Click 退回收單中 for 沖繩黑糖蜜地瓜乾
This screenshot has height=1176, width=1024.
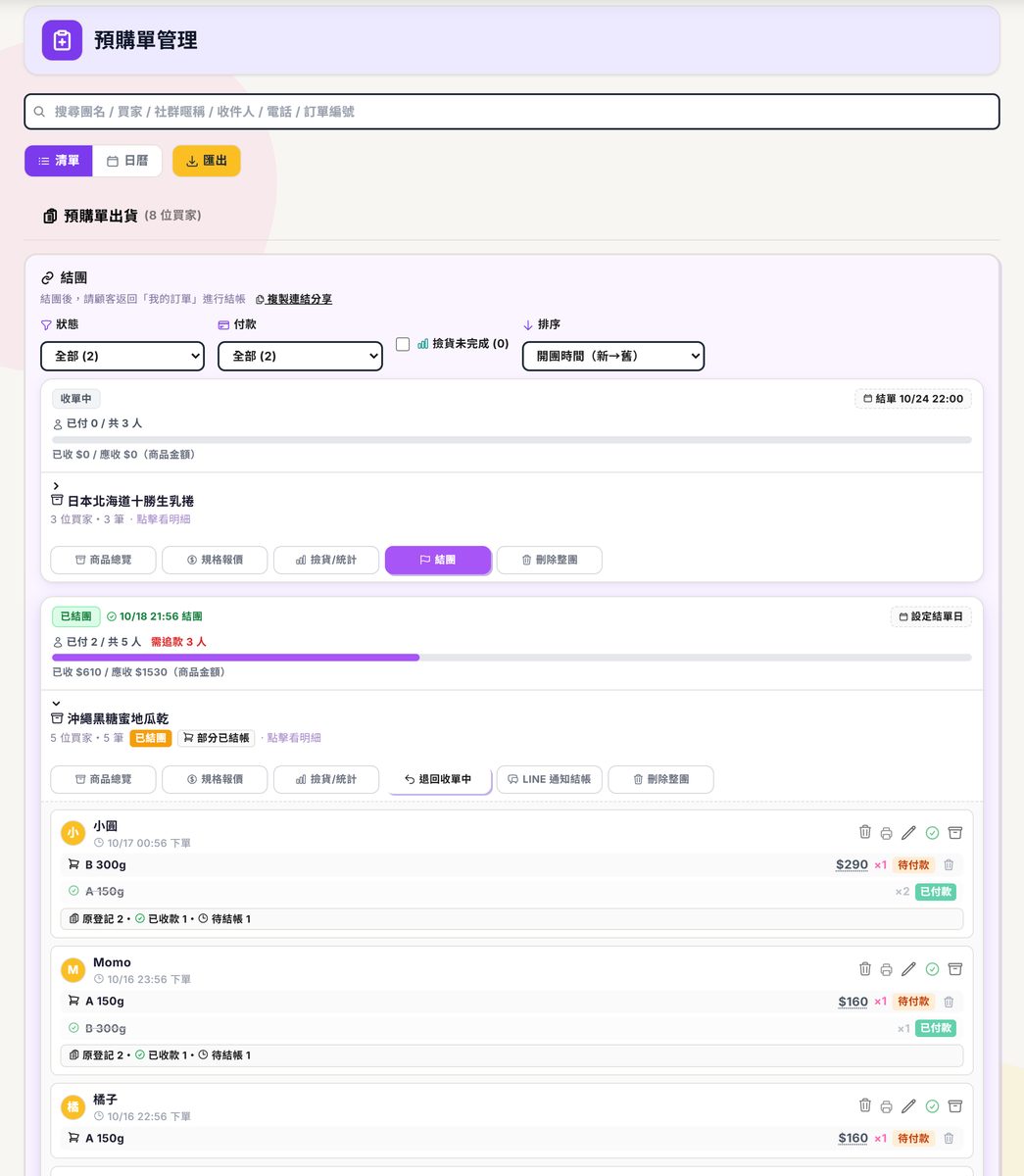[x=438, y=779]
